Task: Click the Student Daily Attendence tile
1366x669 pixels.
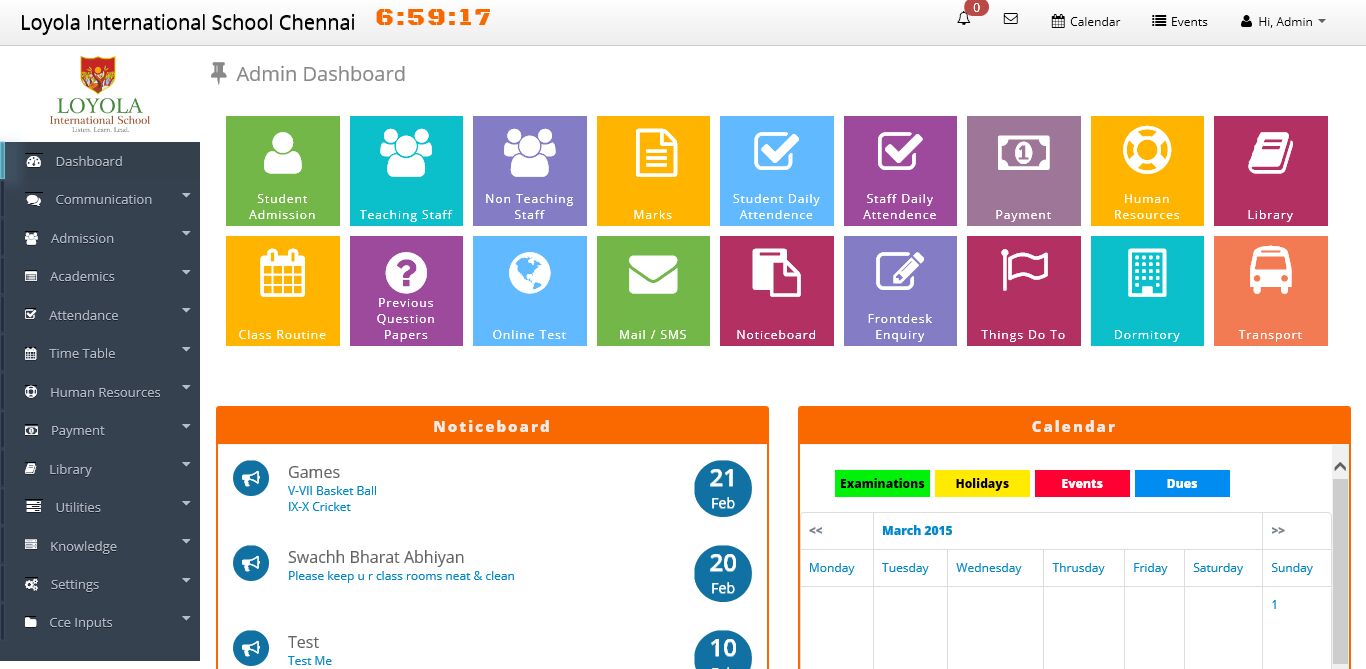Action: pos(777,170)
